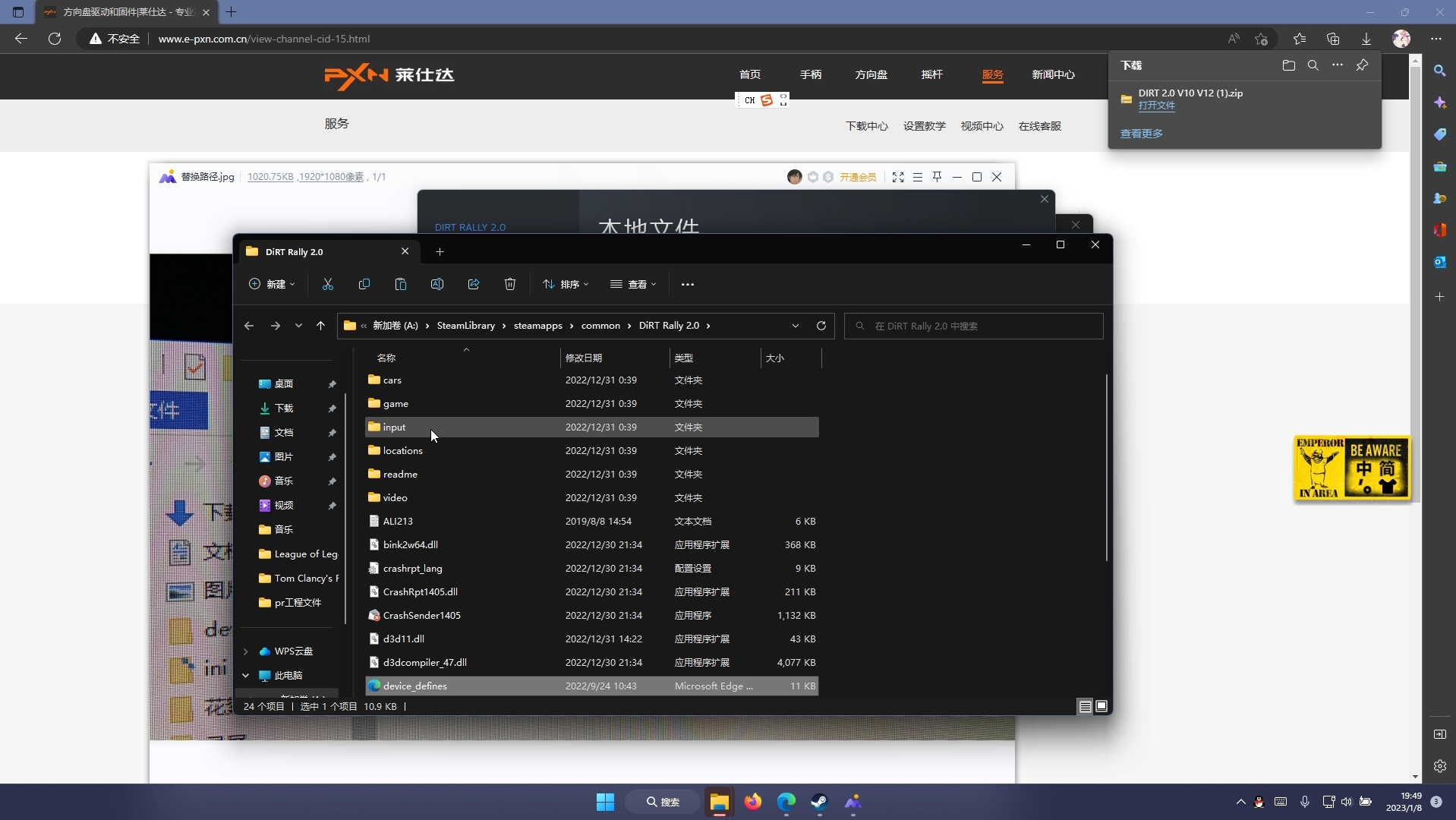Pin image viewer window on top
This screenshot has width=1456, height=820.
pos(938,177)
